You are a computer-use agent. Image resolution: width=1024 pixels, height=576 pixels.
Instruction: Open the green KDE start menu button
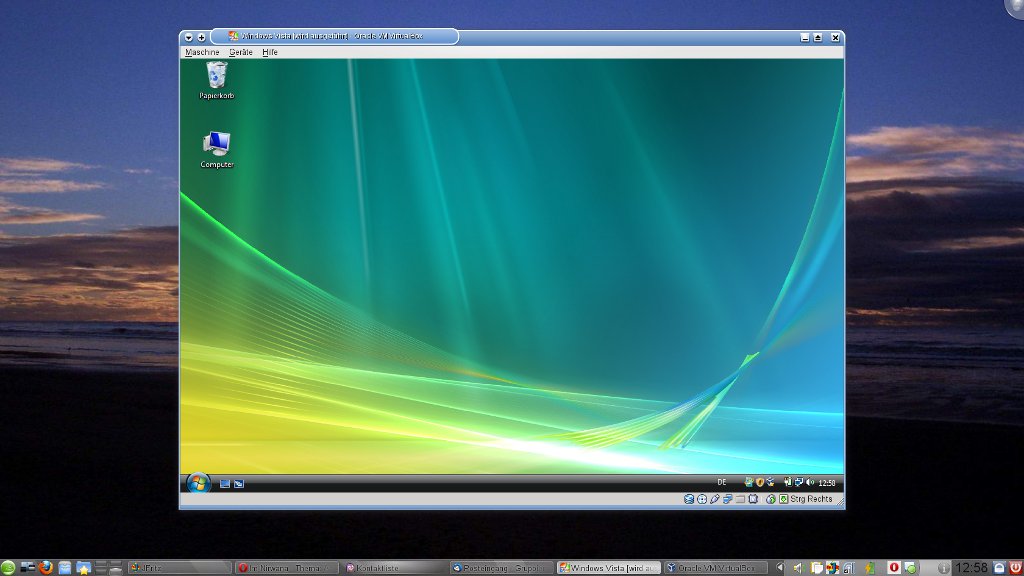(x=8, y=568)
